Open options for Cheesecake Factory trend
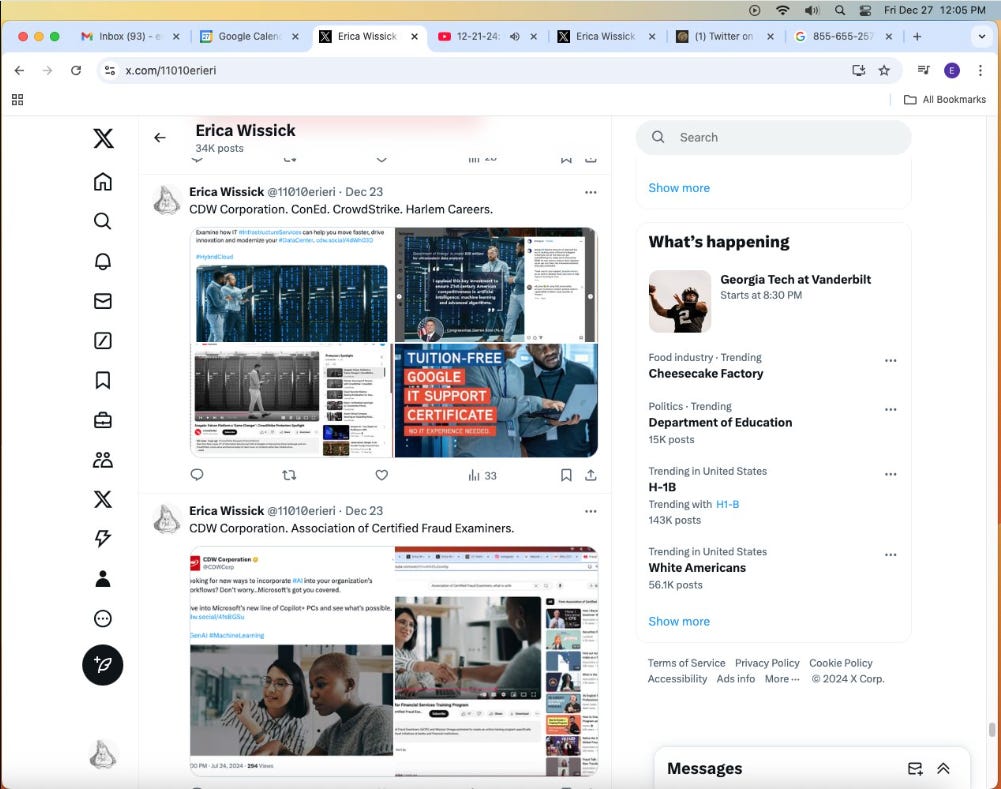Viewport: 1001px width, 789px height. [891, 361]
